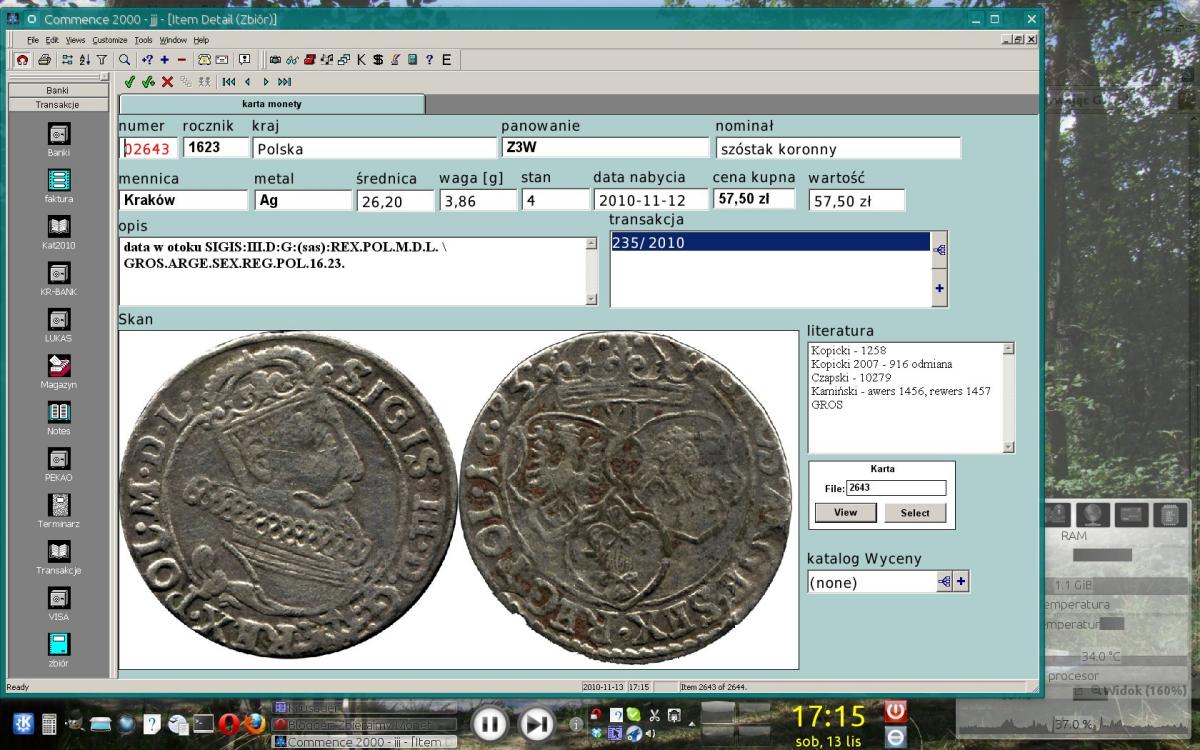This screenshot has width=1200, height=750.
Task: Open the LUKAS sidebar icon
Action: [x=58, y=319]
